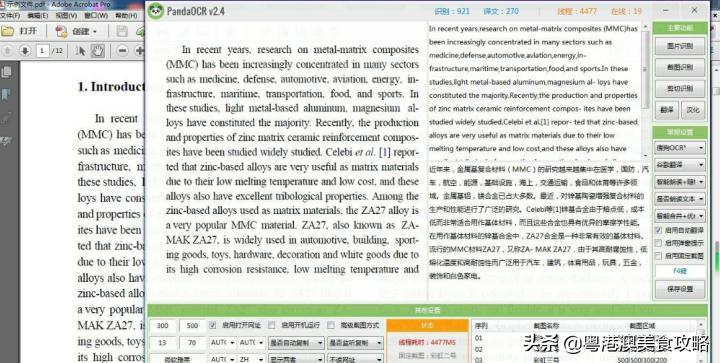Toggle 高级截图方式 checkbox
This screenshot has height=363, width=720.
(x=331, y=325)
